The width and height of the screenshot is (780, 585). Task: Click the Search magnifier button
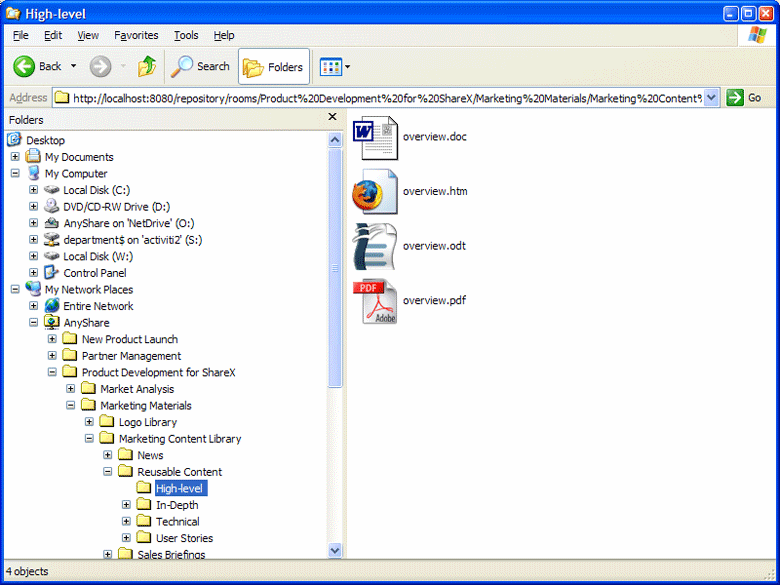[x=200, y=66]
